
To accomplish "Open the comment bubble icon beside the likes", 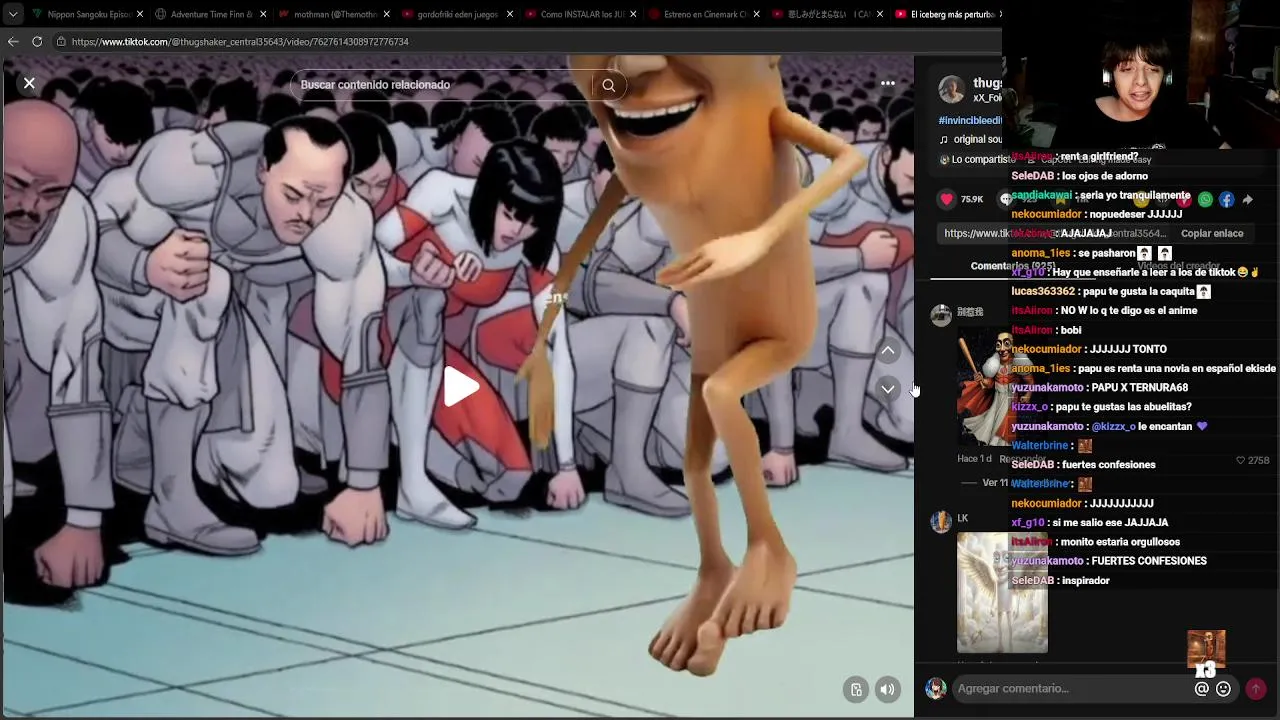I will coord(1005,199).
